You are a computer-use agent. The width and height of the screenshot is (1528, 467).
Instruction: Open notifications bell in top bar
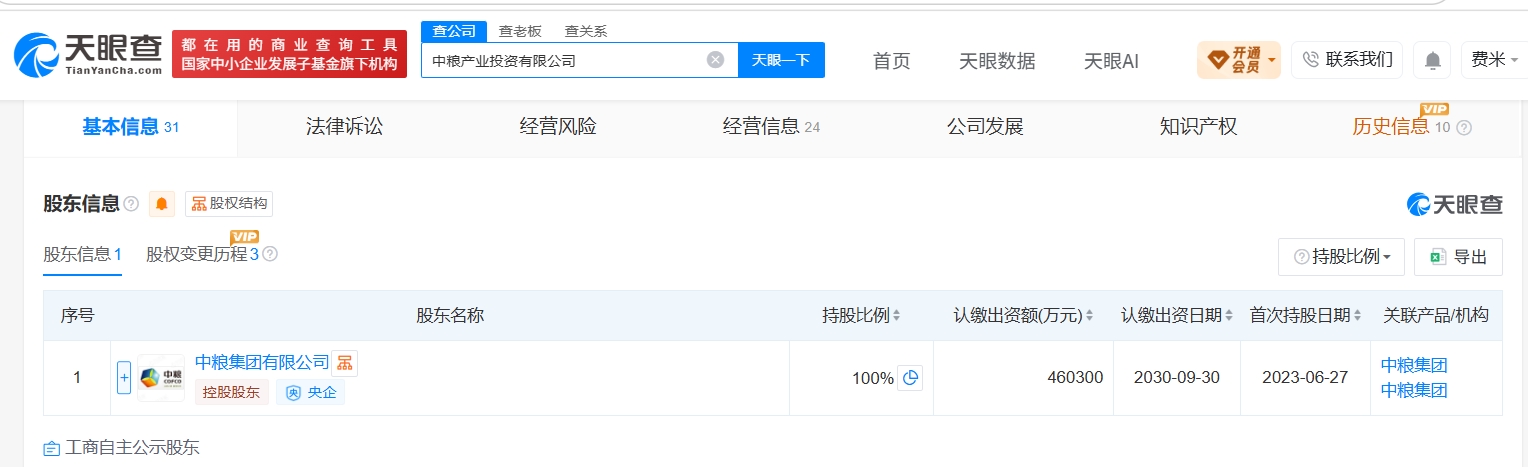tap(1432, 61)
